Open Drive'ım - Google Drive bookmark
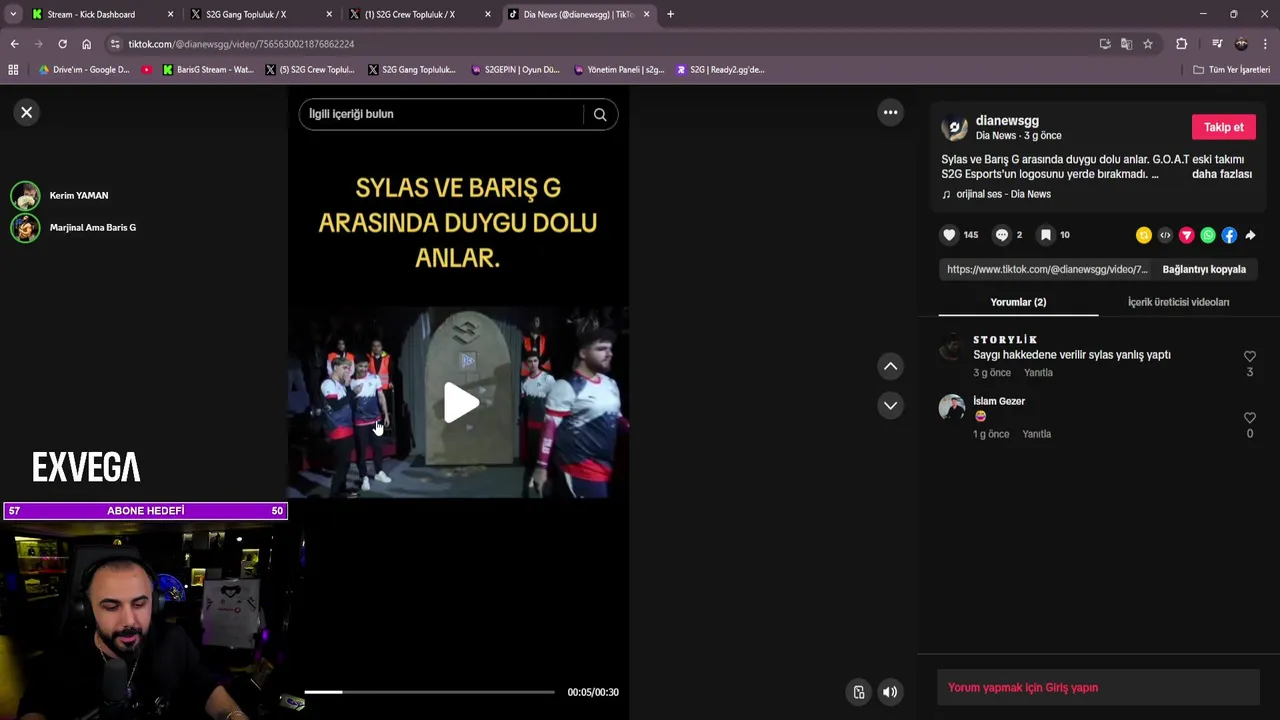The image size is (1280, 720). (x=84, y=70)
